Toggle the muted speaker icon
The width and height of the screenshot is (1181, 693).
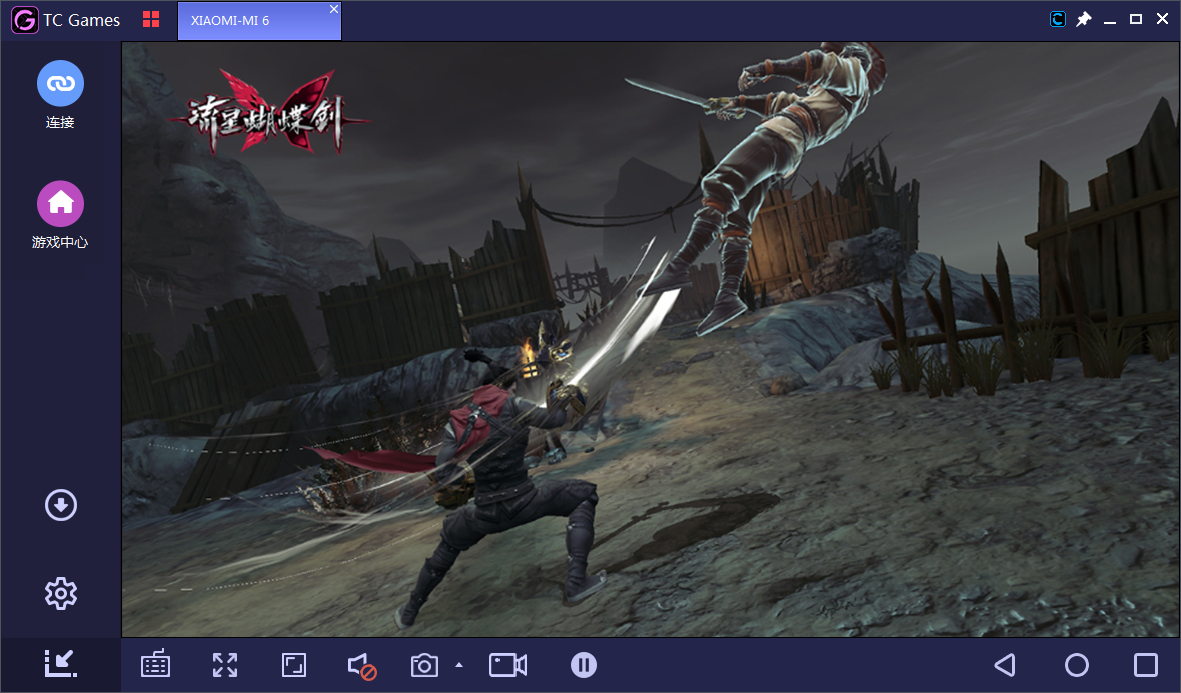pos(362,666)
